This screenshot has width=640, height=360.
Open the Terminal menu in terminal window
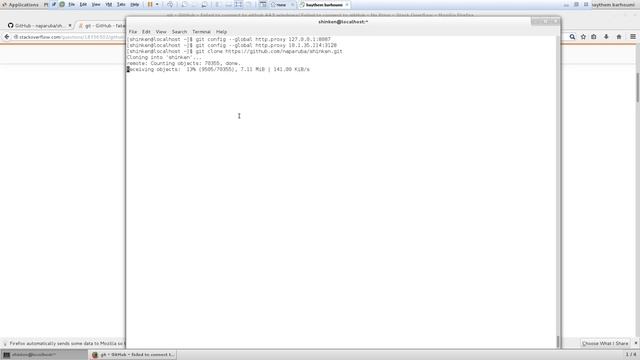[x=201, y=32]
